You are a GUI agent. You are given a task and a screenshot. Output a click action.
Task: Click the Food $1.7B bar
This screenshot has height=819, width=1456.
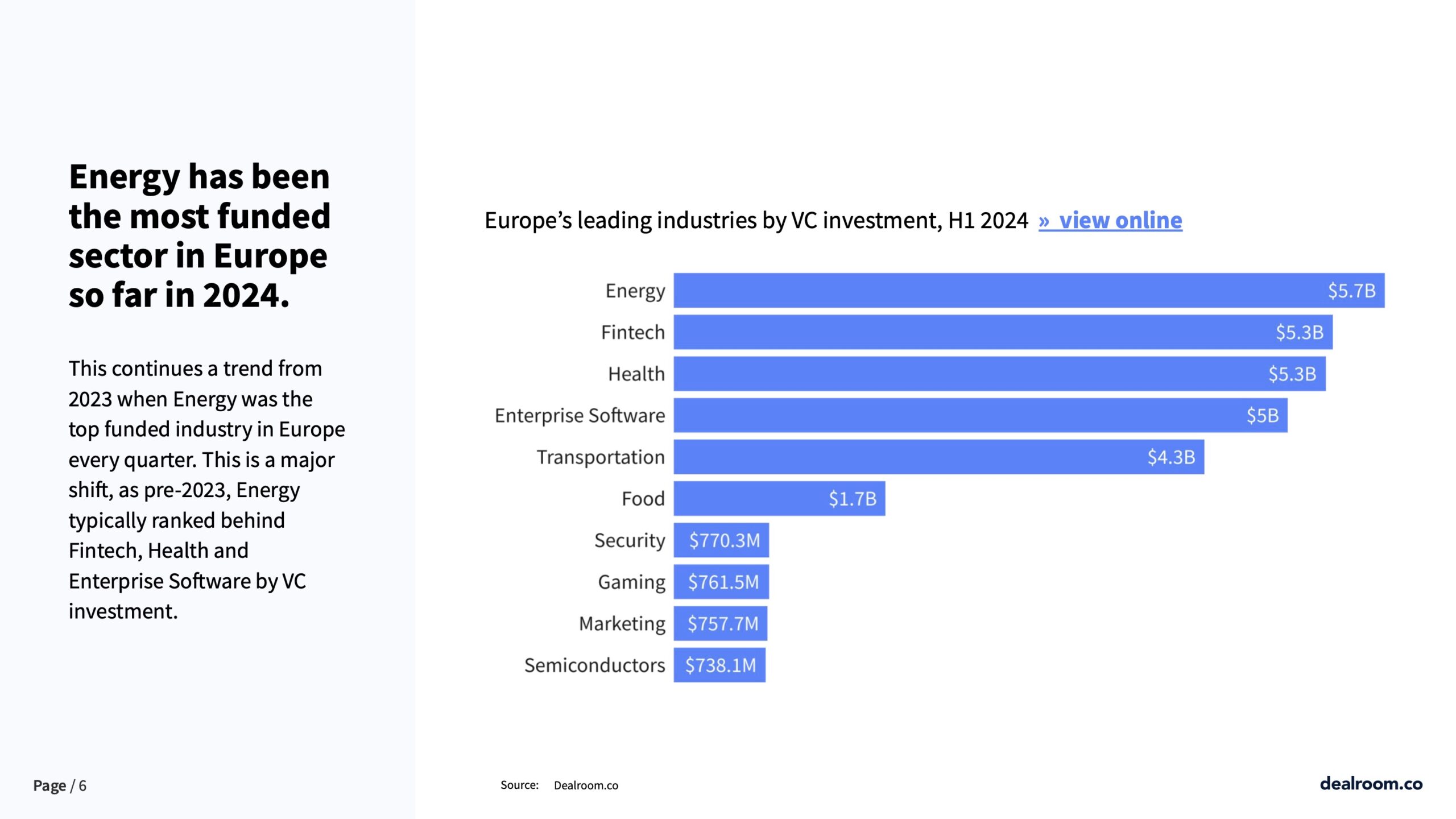coord(779,498)
